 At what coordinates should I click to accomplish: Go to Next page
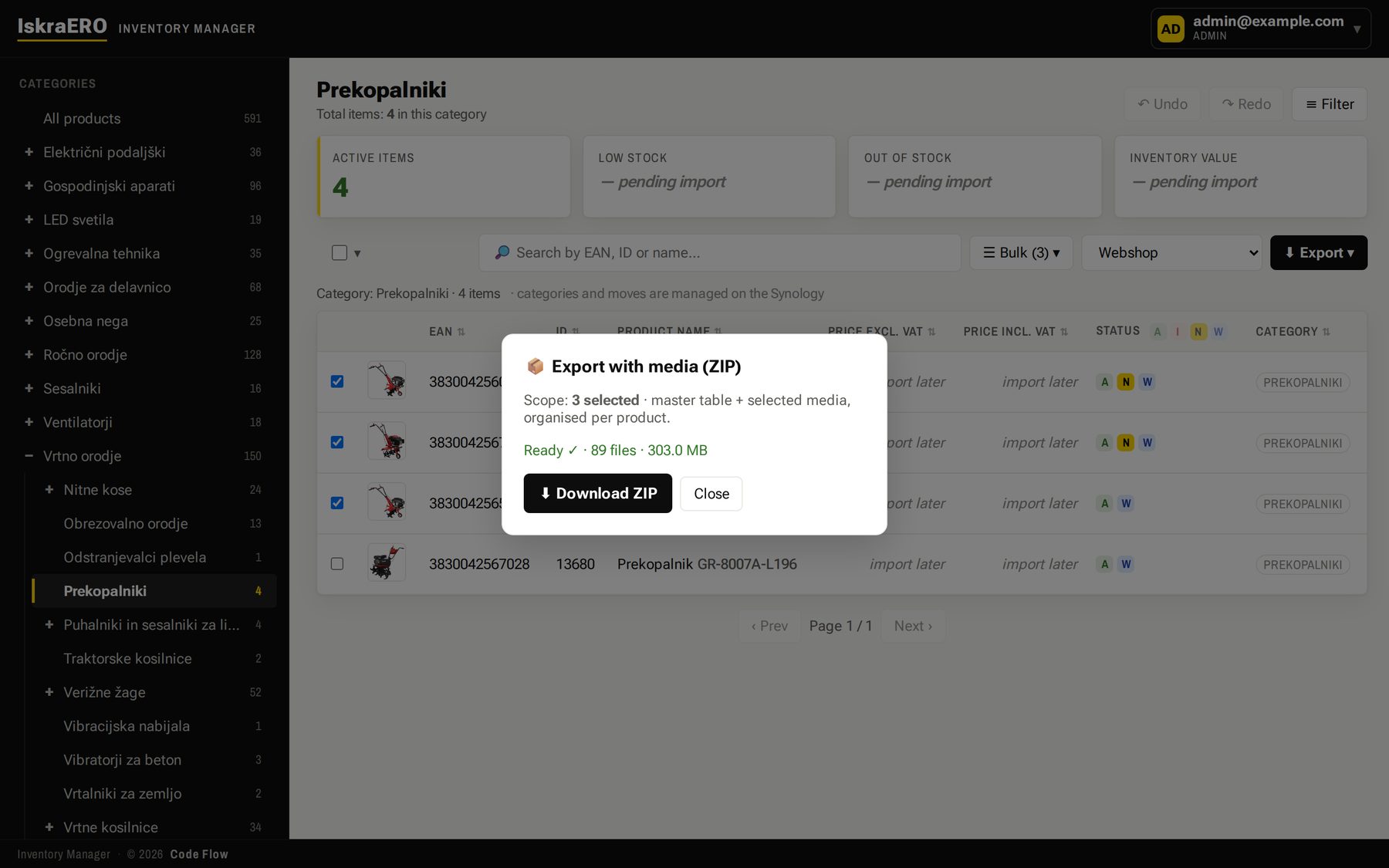913,626
